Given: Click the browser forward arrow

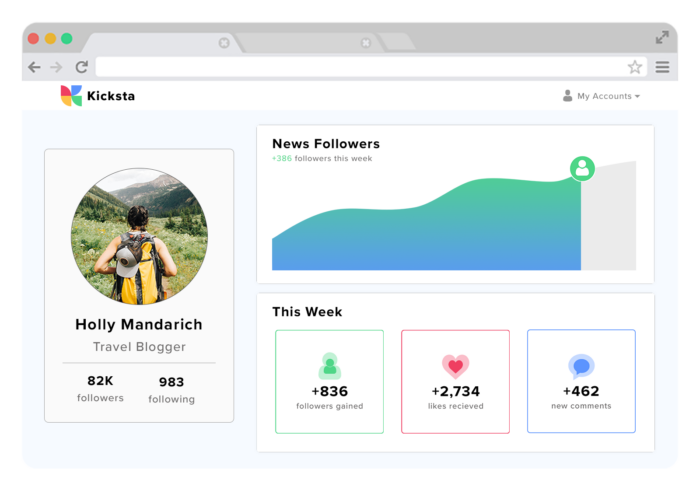Looking at the screenshot, I should 56,67.
